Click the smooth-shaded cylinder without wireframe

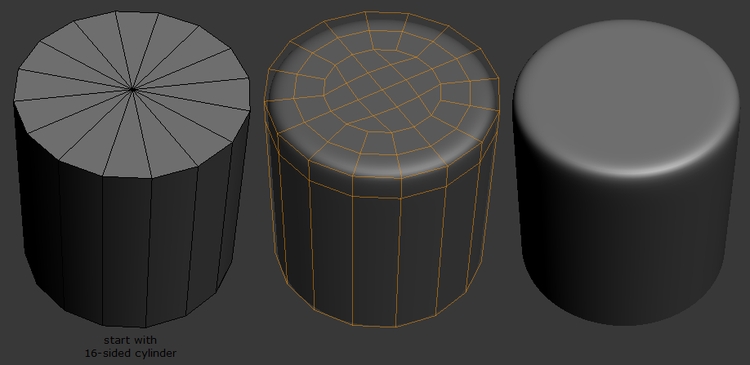(626, 172)
